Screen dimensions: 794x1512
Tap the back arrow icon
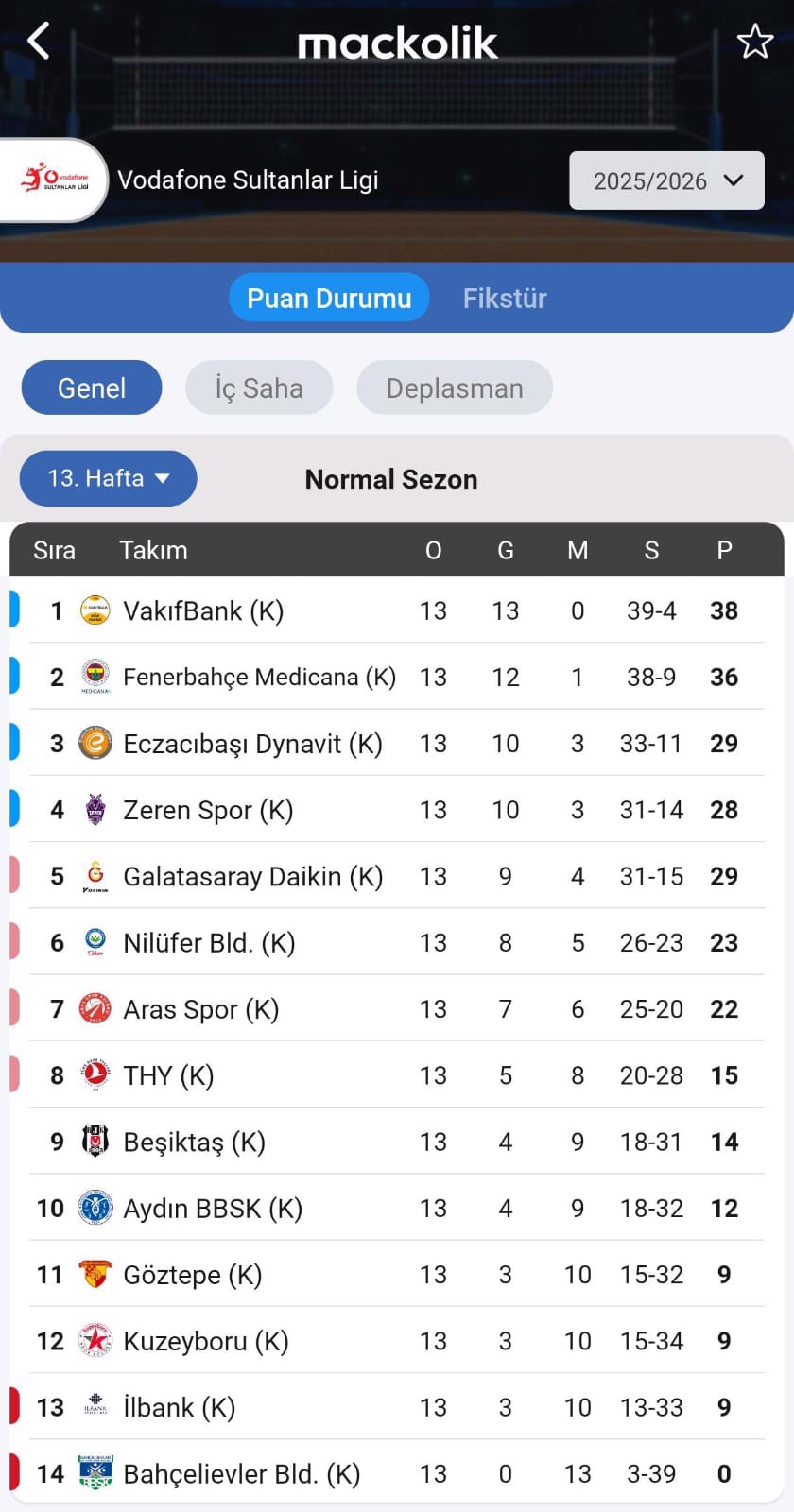(39, 42)
